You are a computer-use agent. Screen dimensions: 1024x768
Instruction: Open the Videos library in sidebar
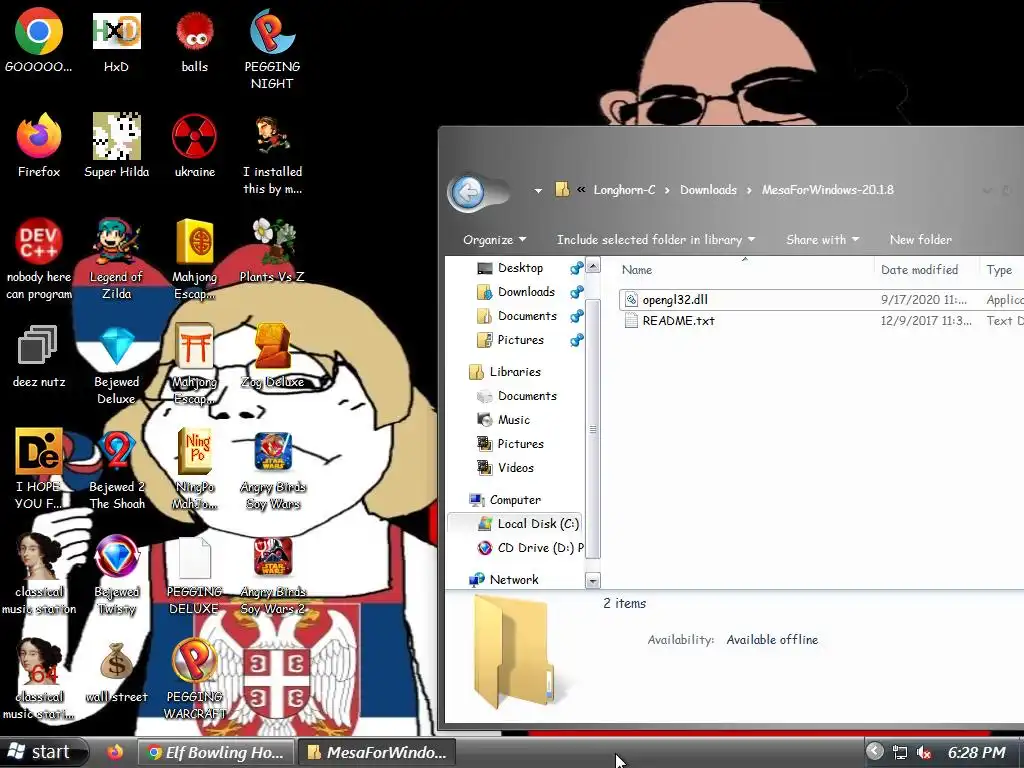pos(515,468)
